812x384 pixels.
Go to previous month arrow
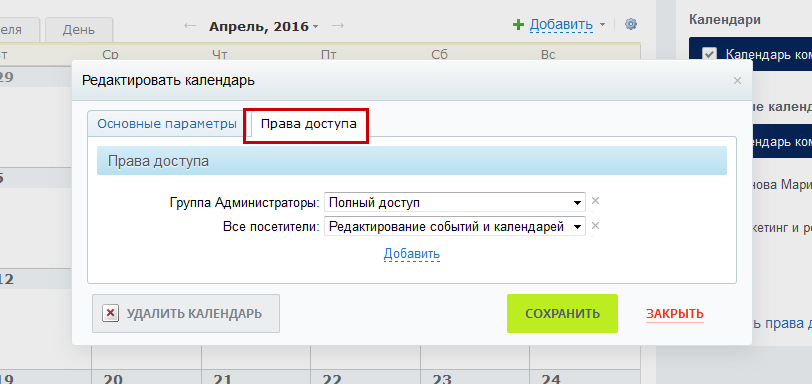click(x=190, y=25)
